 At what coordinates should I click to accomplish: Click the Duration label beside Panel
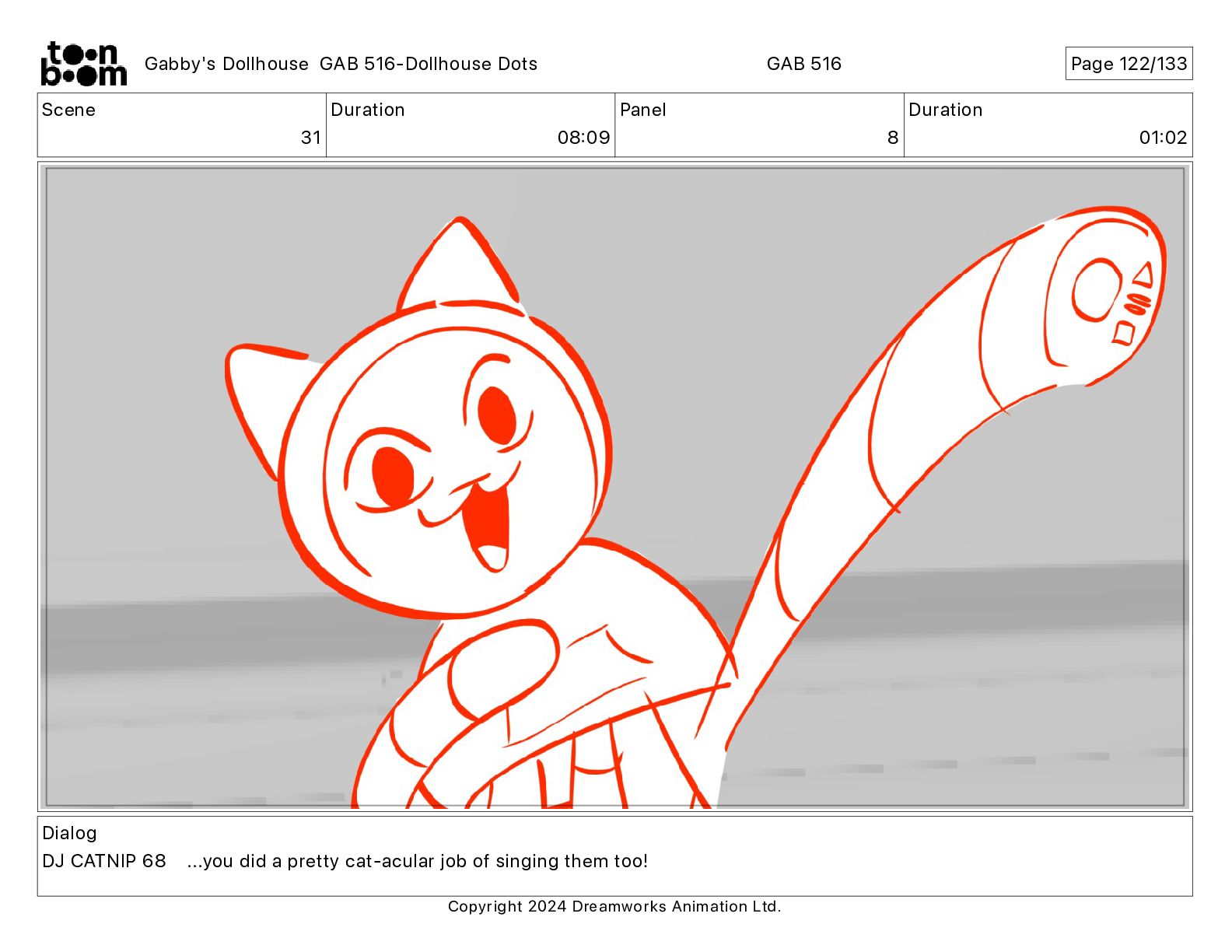[x=945, y=110]
